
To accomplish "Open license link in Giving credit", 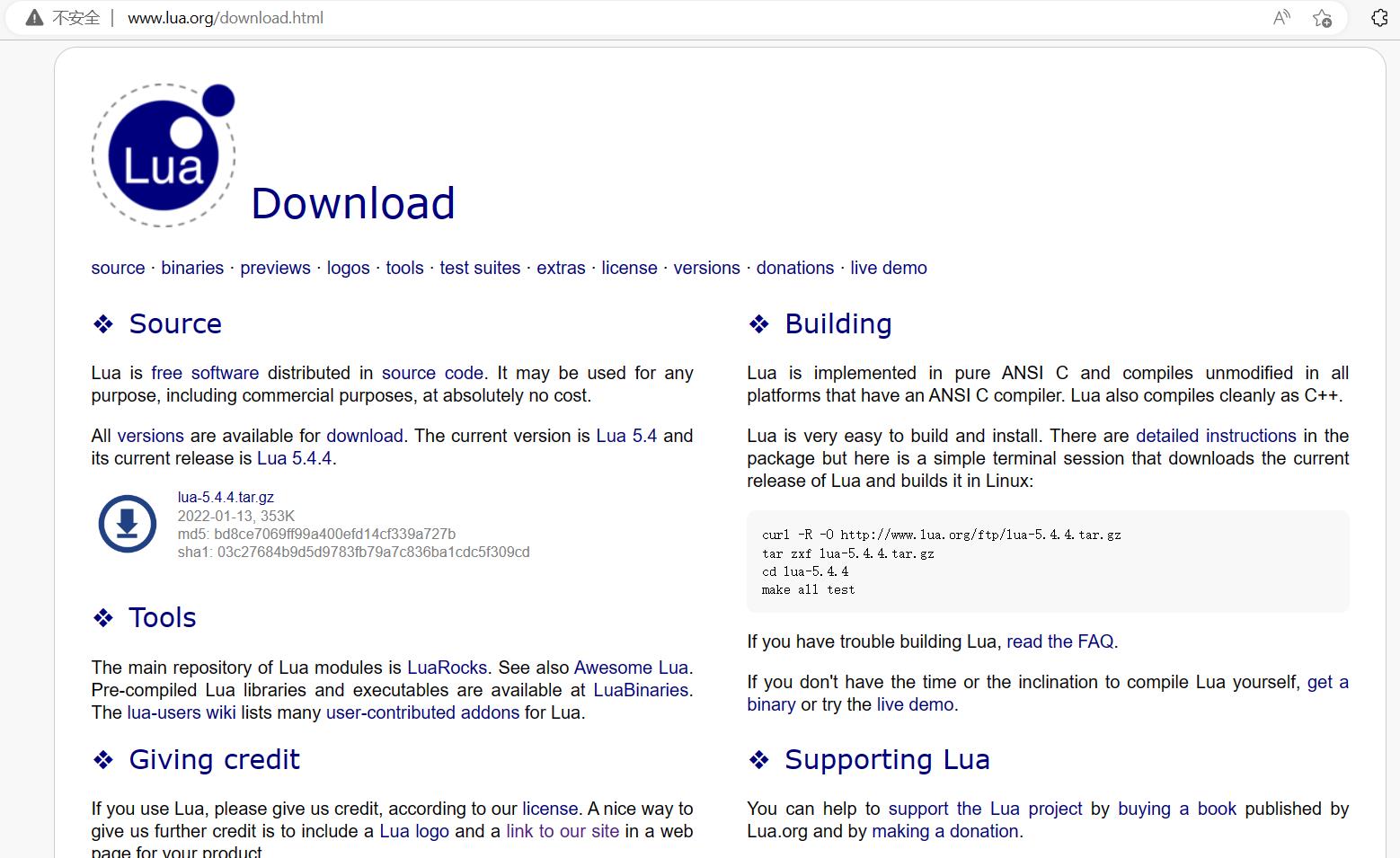I will (550, 809).
